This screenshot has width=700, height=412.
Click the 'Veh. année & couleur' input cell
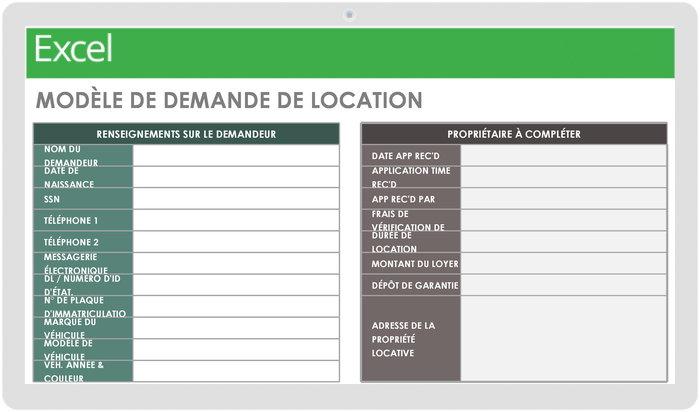(236, 371)
